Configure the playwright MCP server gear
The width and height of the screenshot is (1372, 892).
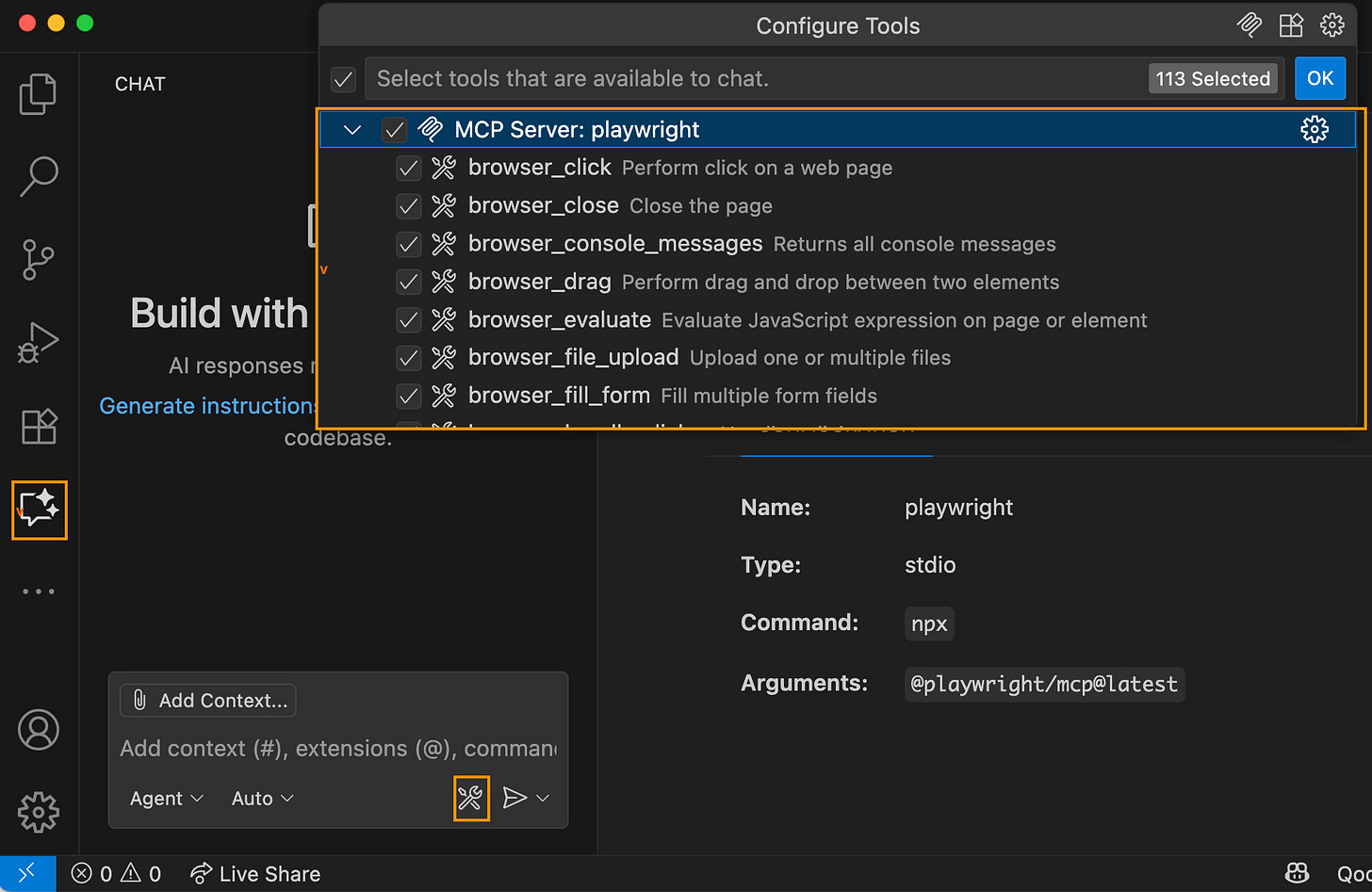coord(1315,129)
